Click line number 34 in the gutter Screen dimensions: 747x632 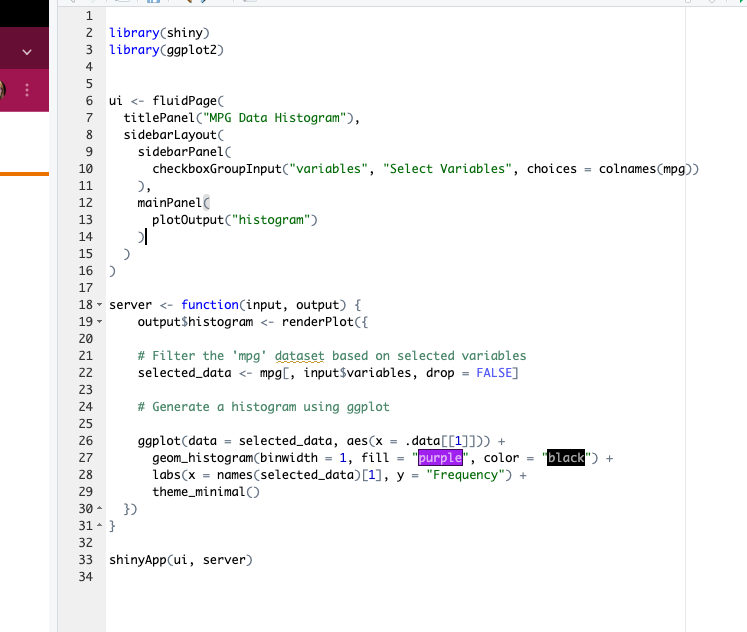coord(86,577)
